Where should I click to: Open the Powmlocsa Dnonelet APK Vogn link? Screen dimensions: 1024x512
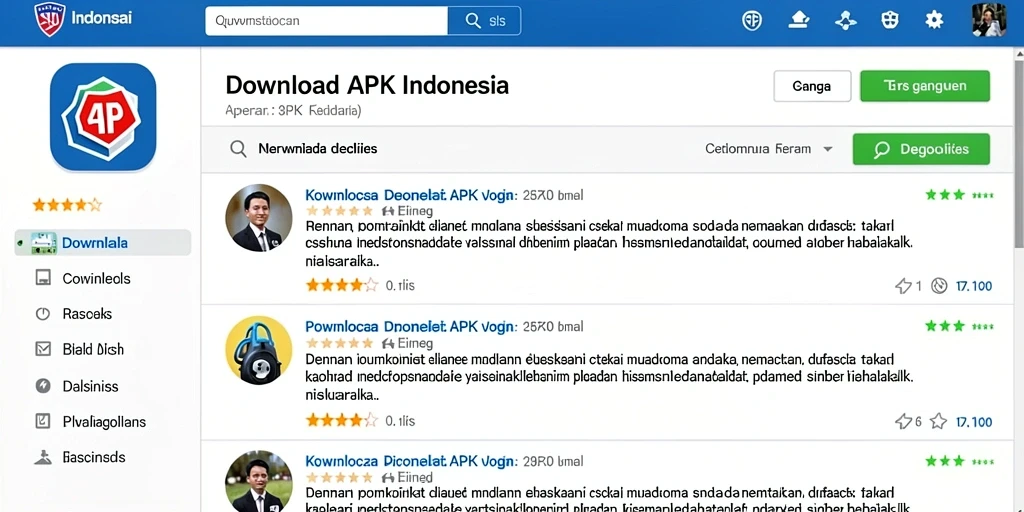tap(411, 326)
